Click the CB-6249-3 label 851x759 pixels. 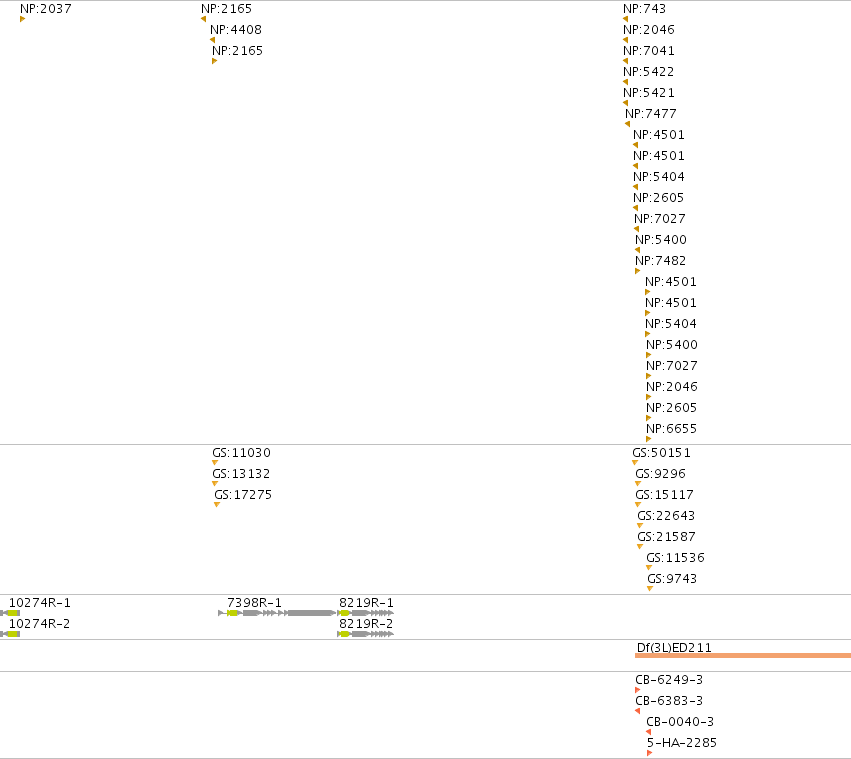[669, 680]
